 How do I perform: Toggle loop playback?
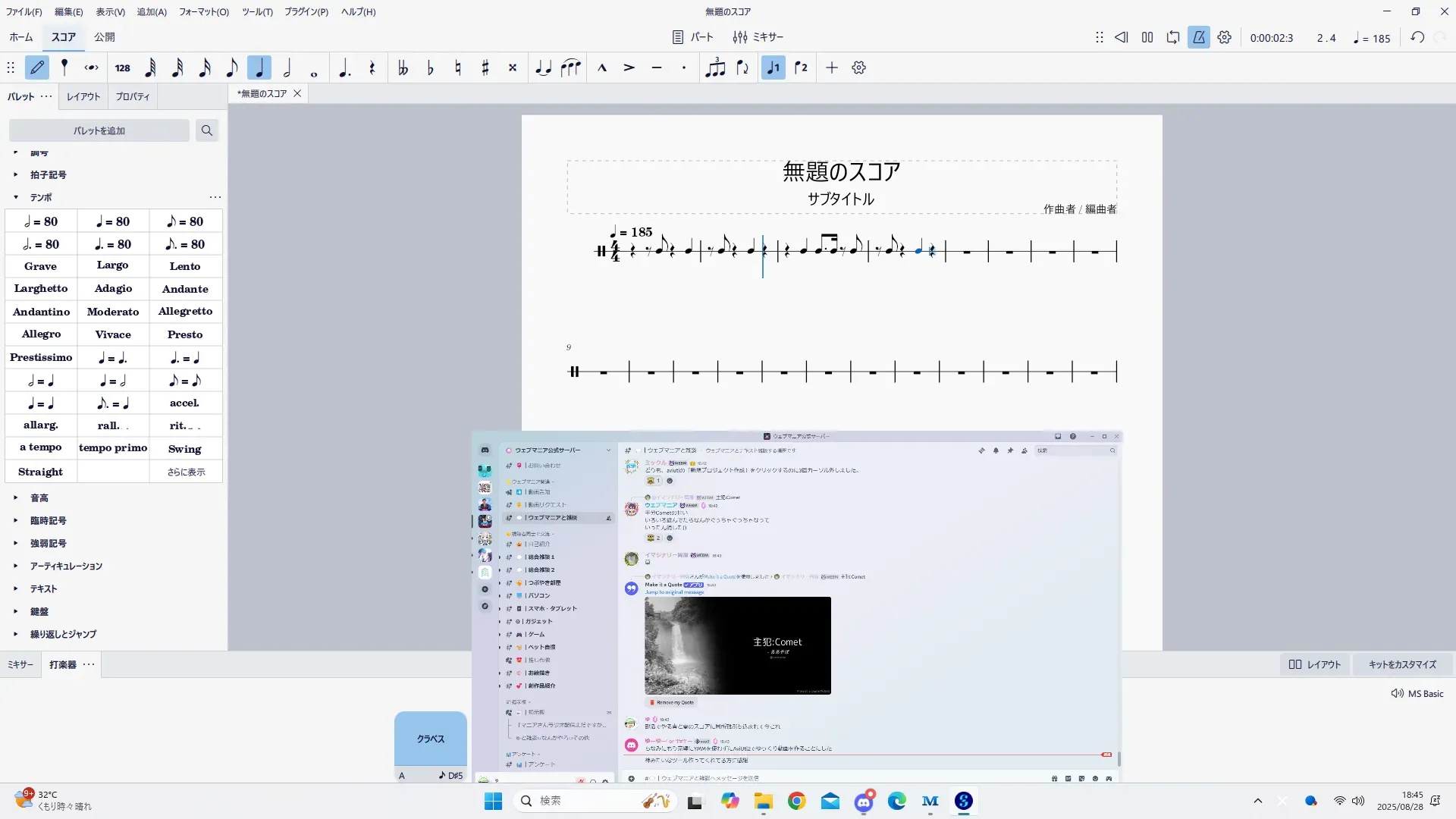(x=1173, y=37)
